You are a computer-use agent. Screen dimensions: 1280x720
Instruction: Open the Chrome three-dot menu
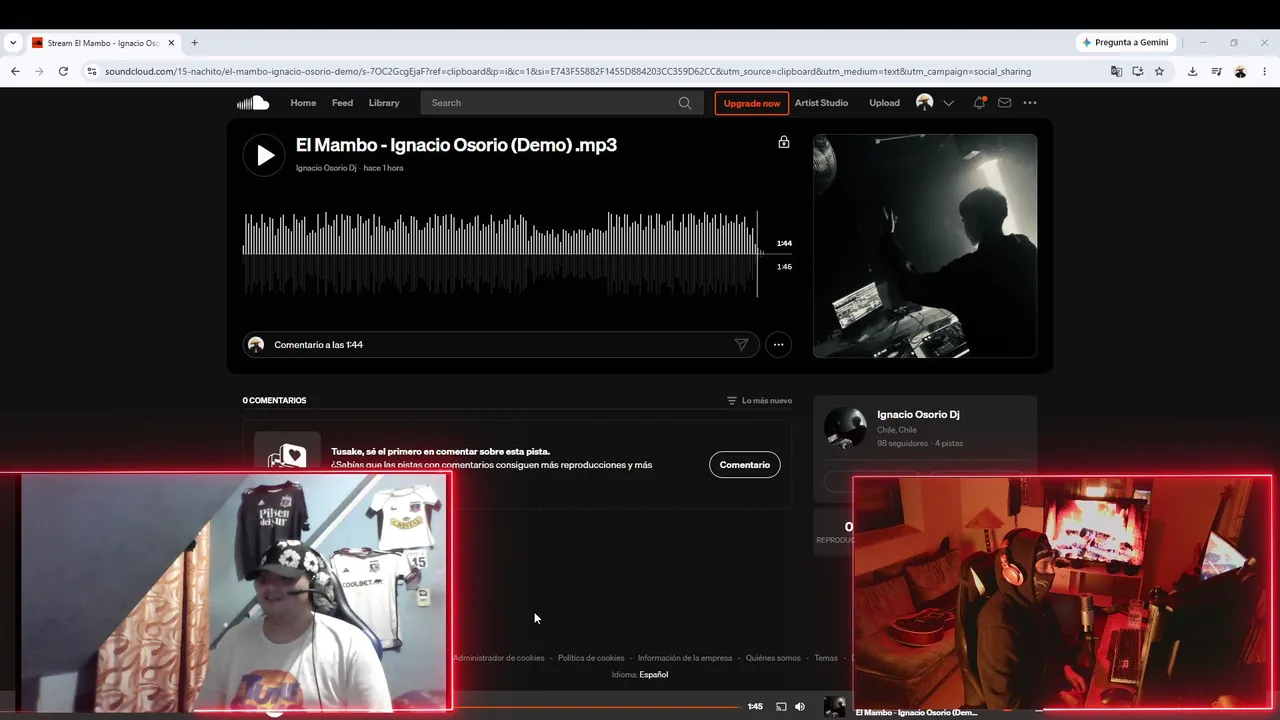point(1265,72)
